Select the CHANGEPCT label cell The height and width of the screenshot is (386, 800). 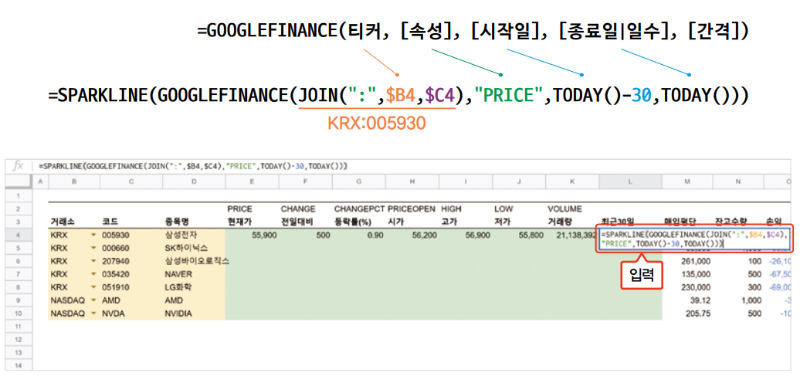359,209
